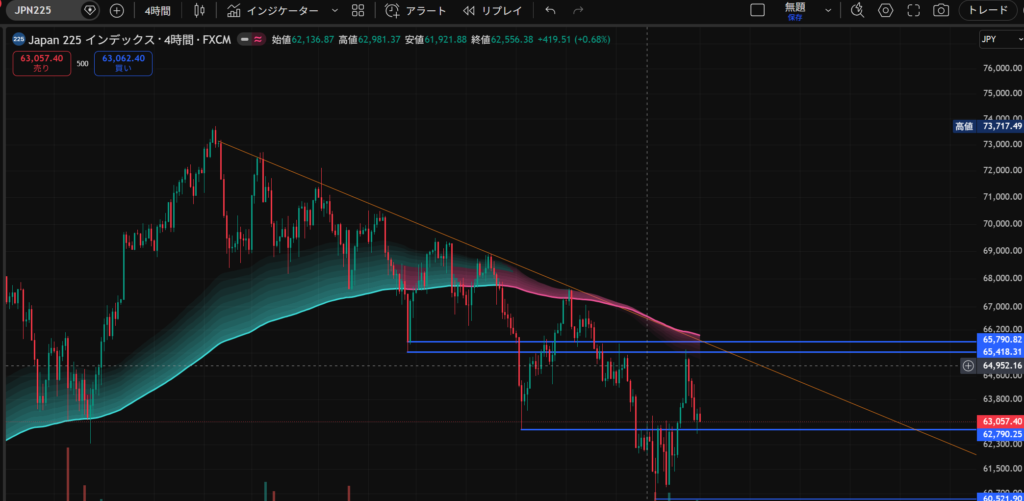Save the layout via 保存

coord(795,17)
